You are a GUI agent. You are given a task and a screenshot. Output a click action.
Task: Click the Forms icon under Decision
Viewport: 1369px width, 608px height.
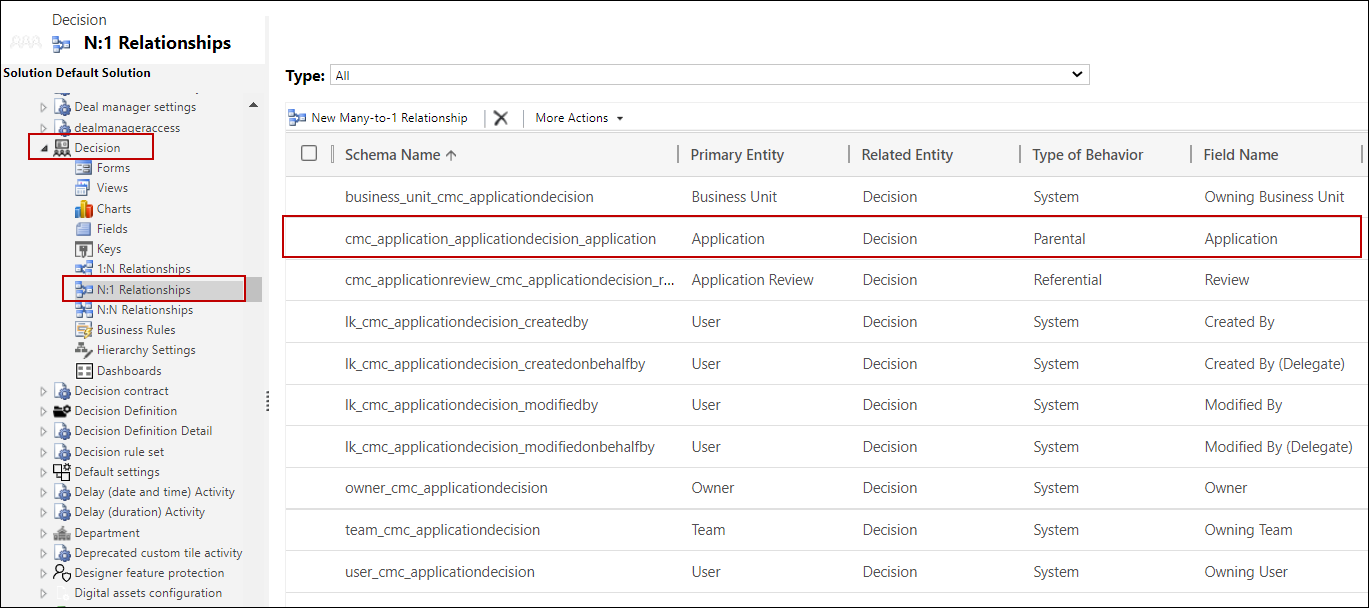coord(84,168)
